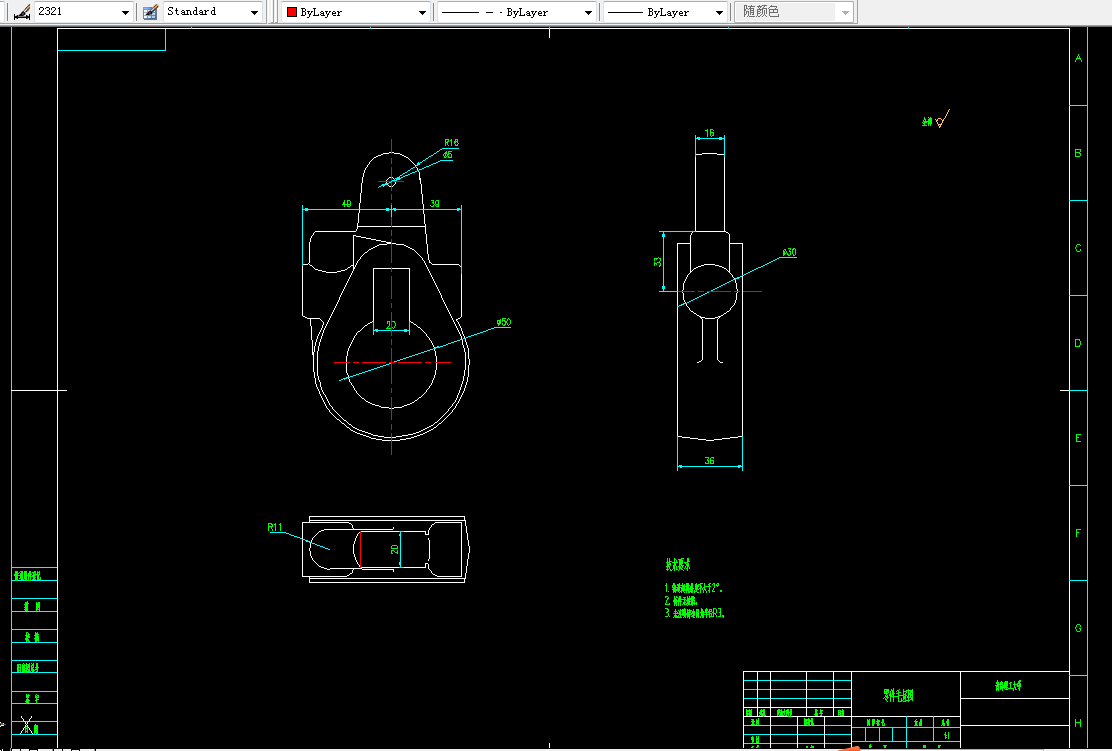The image size is (1112, 751).
Task: Select the ø50 diameter dimension text
Action: [504, 322]
